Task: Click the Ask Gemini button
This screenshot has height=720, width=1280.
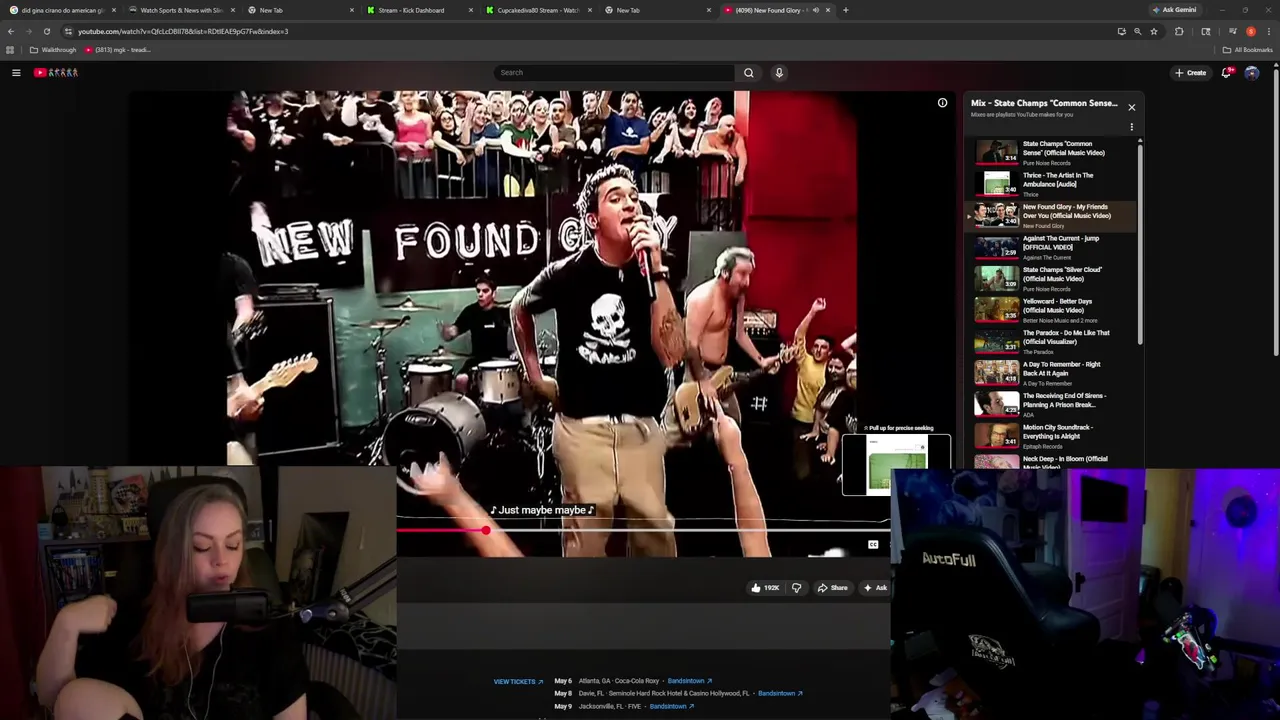Action: (x=1174, y=10)
